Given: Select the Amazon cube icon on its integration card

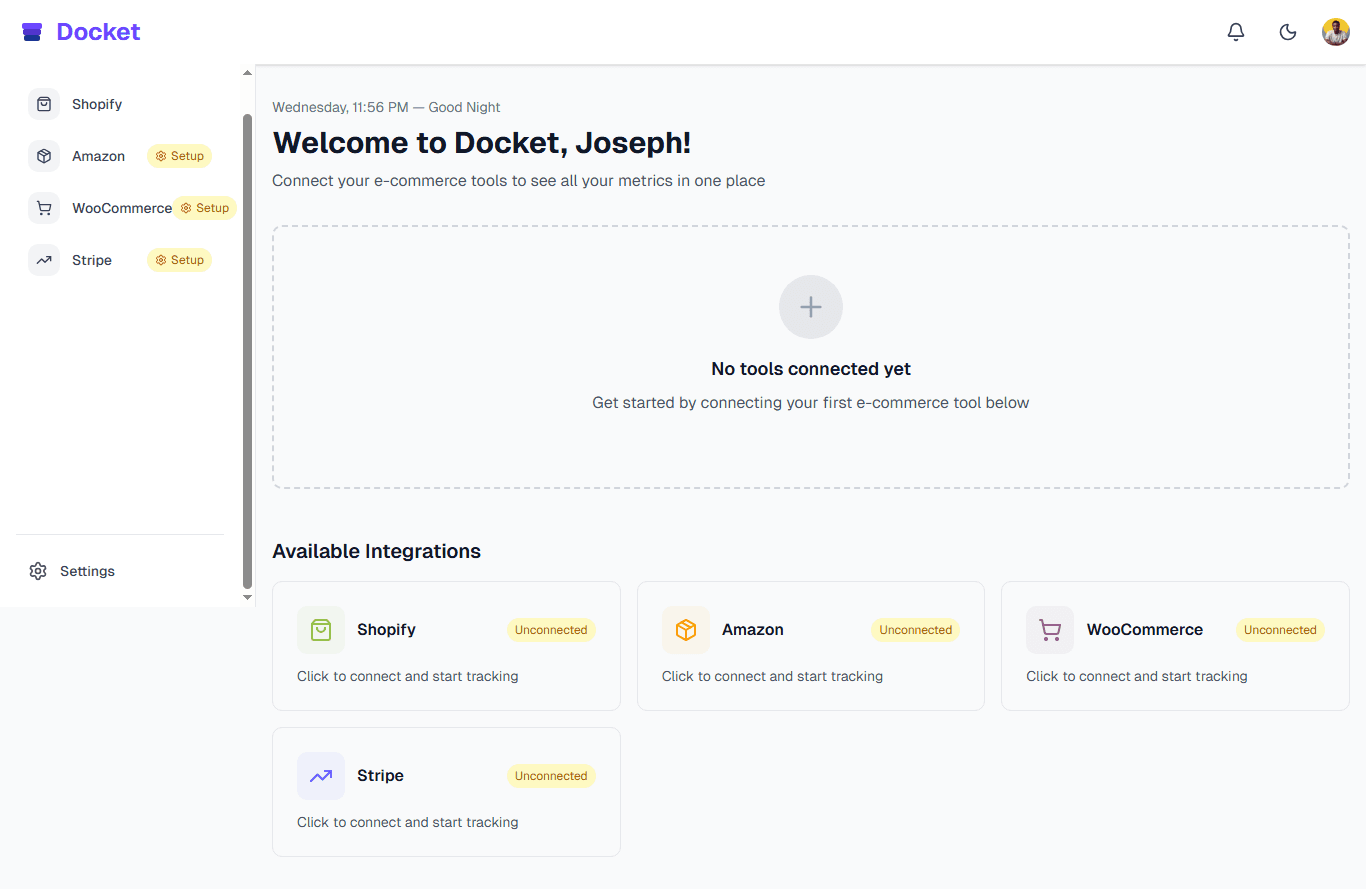Looking at the screenshot, I should point(686,630).
